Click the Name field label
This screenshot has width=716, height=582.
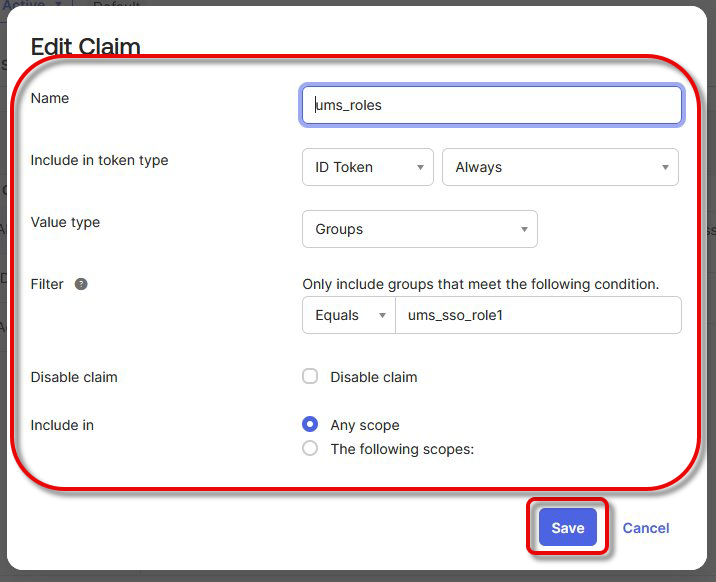click(x=50, y=98)
